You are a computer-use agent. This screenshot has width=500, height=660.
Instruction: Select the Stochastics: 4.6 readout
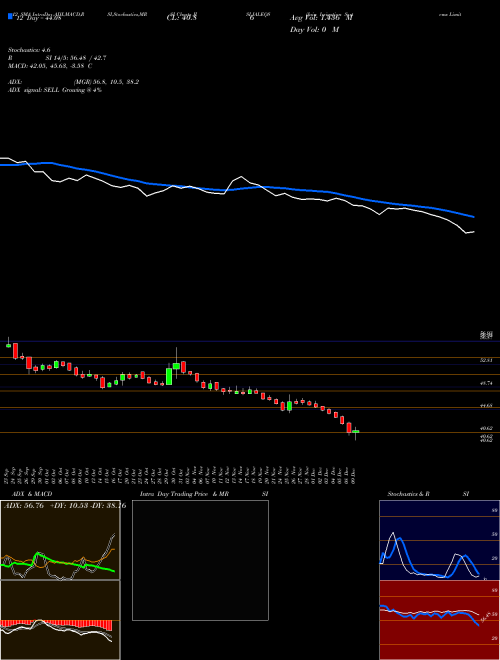[x=29, y=50]
